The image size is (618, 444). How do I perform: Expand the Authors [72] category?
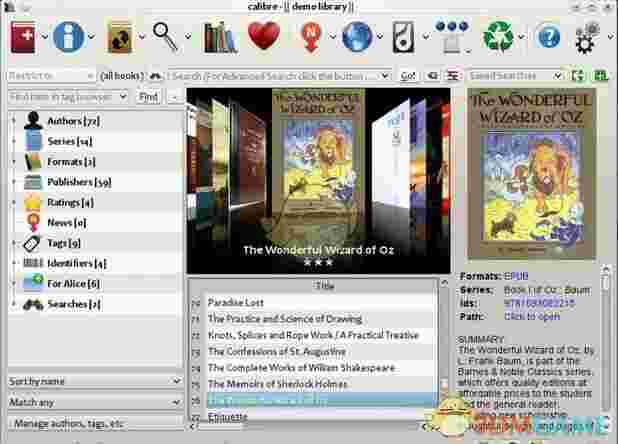pyautogui.click(x=14, y=121)
